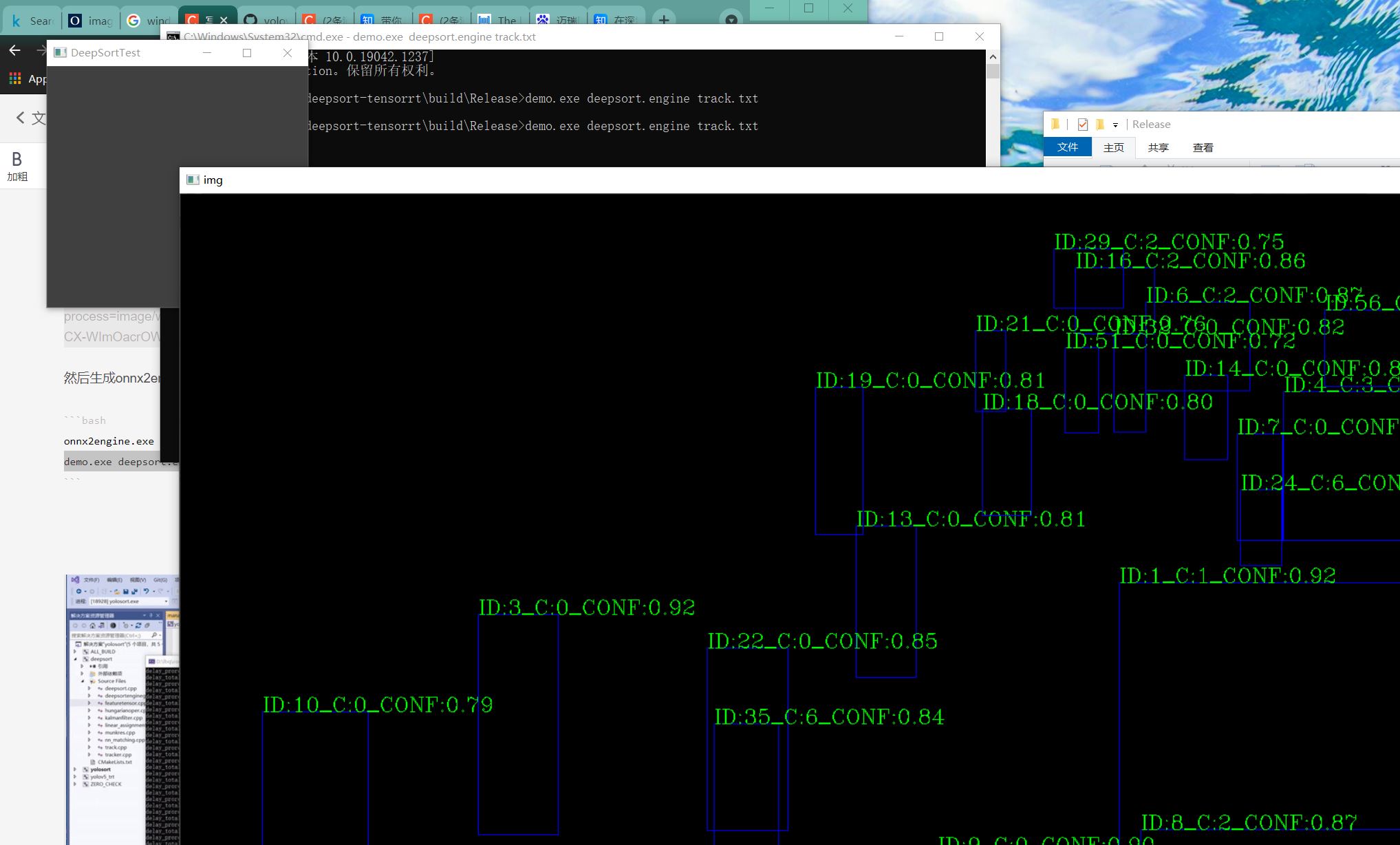1400x845 pixels.
Task: Expand the ZERO_CHECK project node
Action: pos(74,784)
